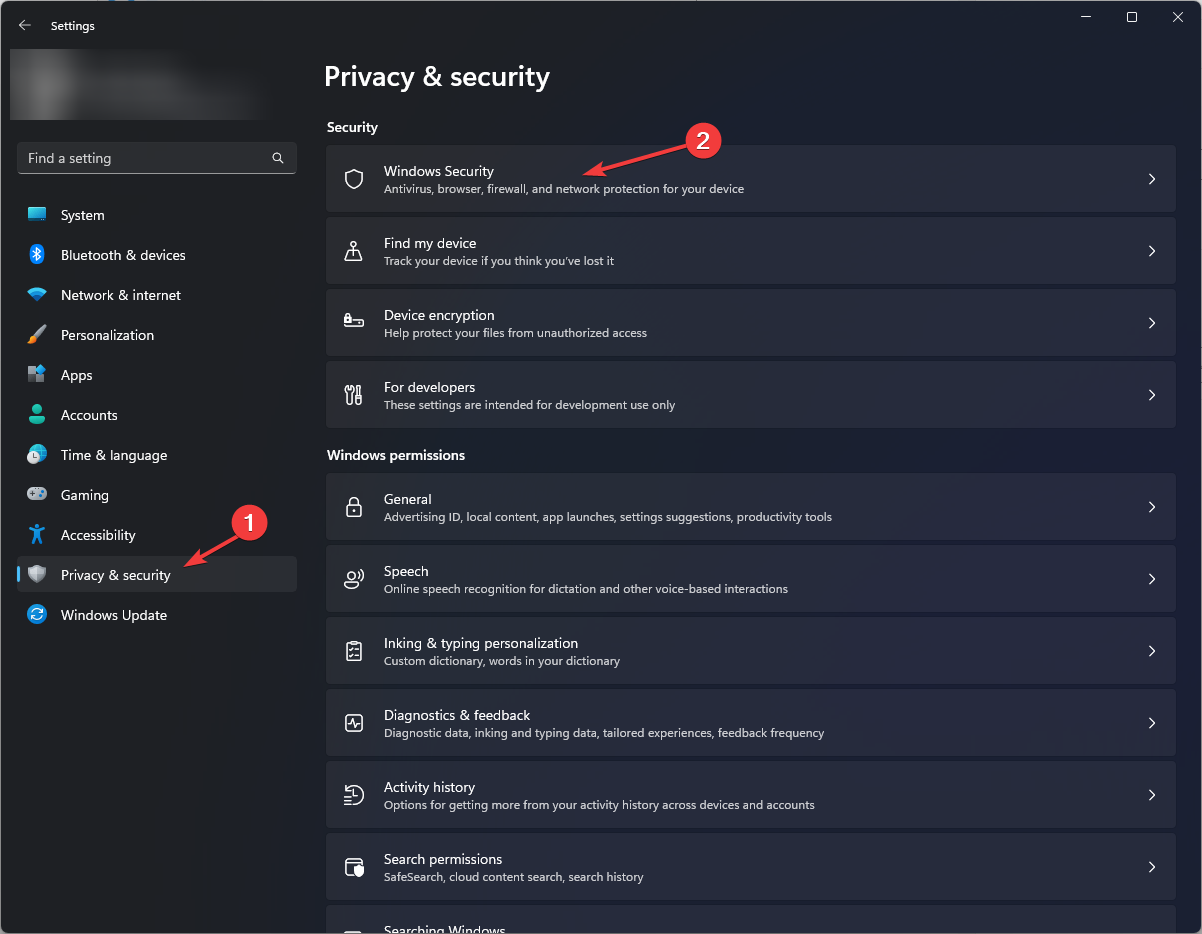Click the Apps grid icon
Viewport: 1202px width, 934px height.
[x=37, y=375]
